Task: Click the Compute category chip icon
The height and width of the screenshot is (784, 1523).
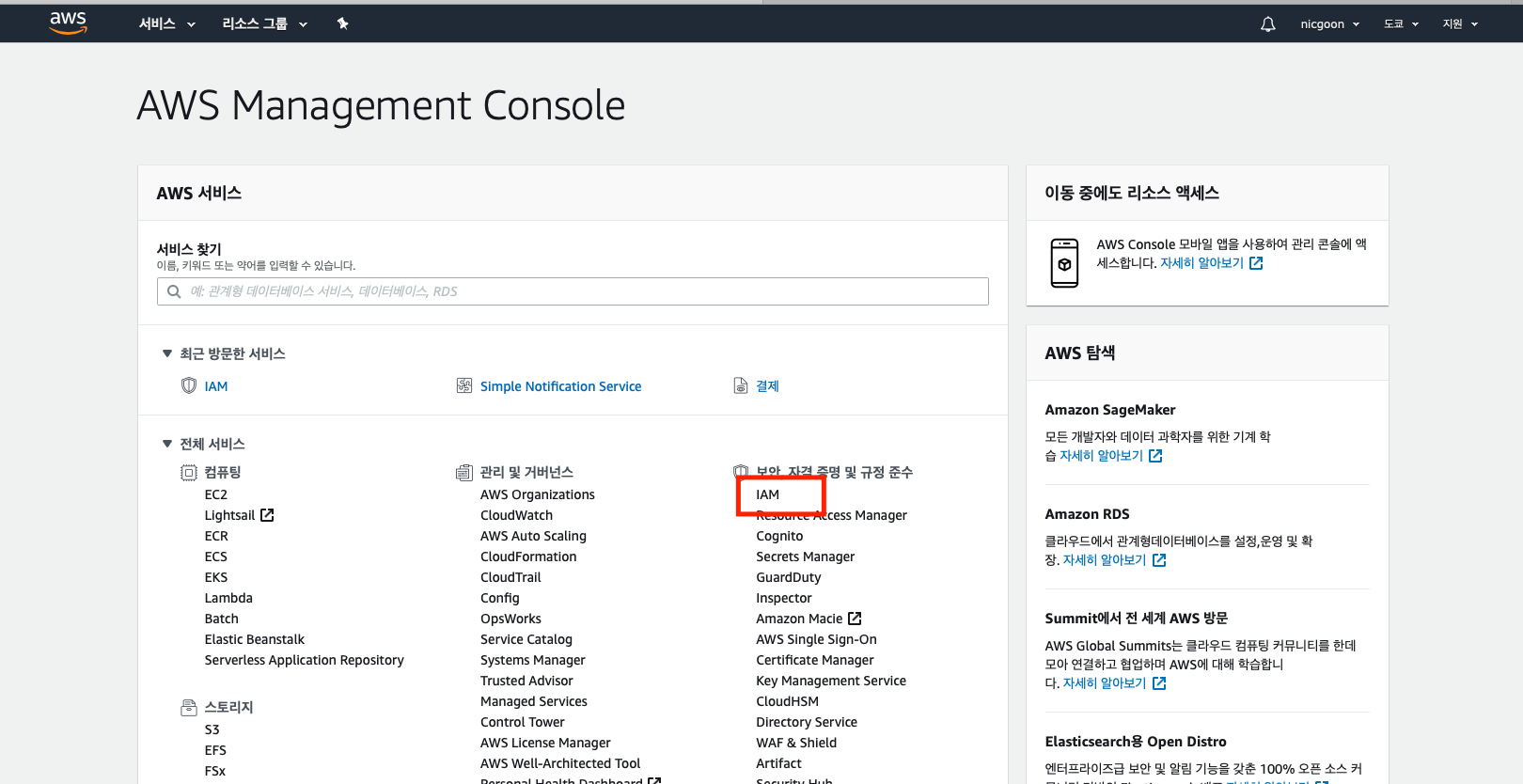Action: tap(189, 472)
